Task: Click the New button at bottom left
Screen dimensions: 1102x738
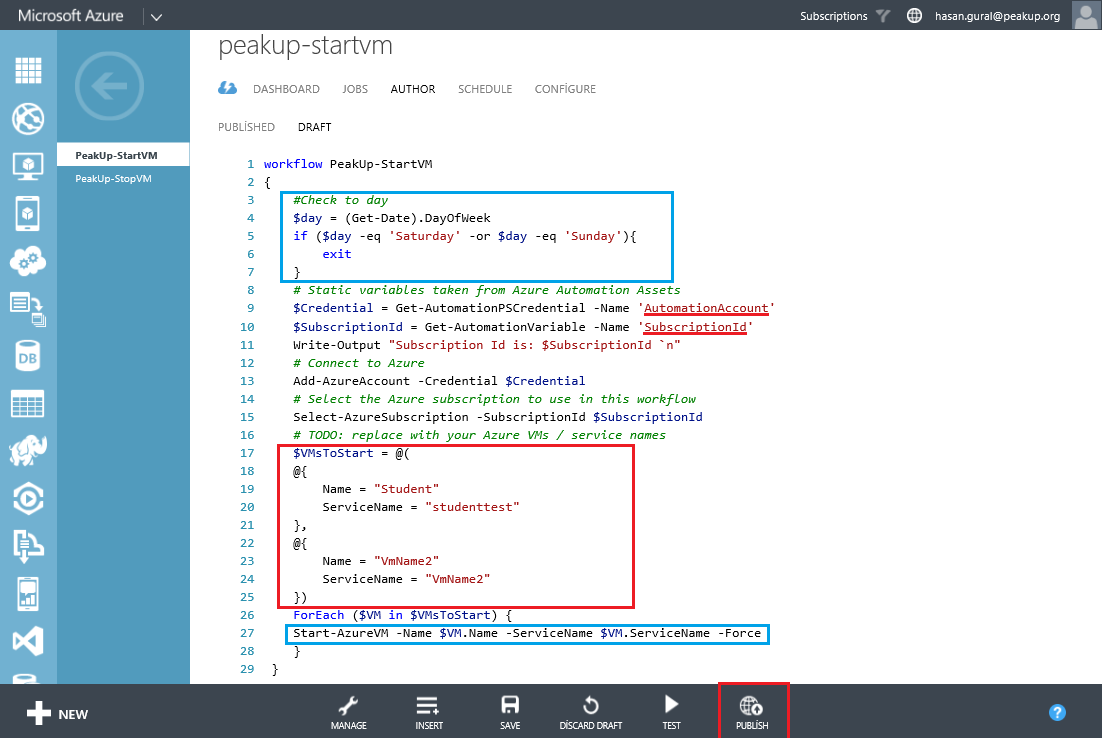Action: point(57,713)
